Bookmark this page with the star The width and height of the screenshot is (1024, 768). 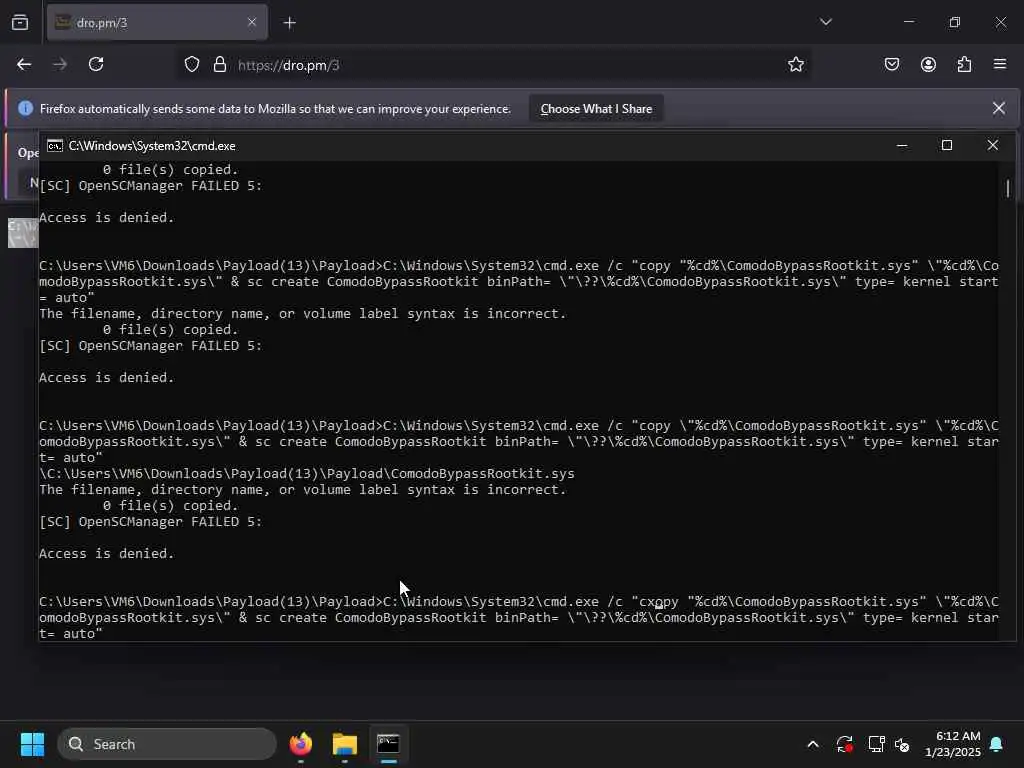pyautogui.click(x=795, y=65)
